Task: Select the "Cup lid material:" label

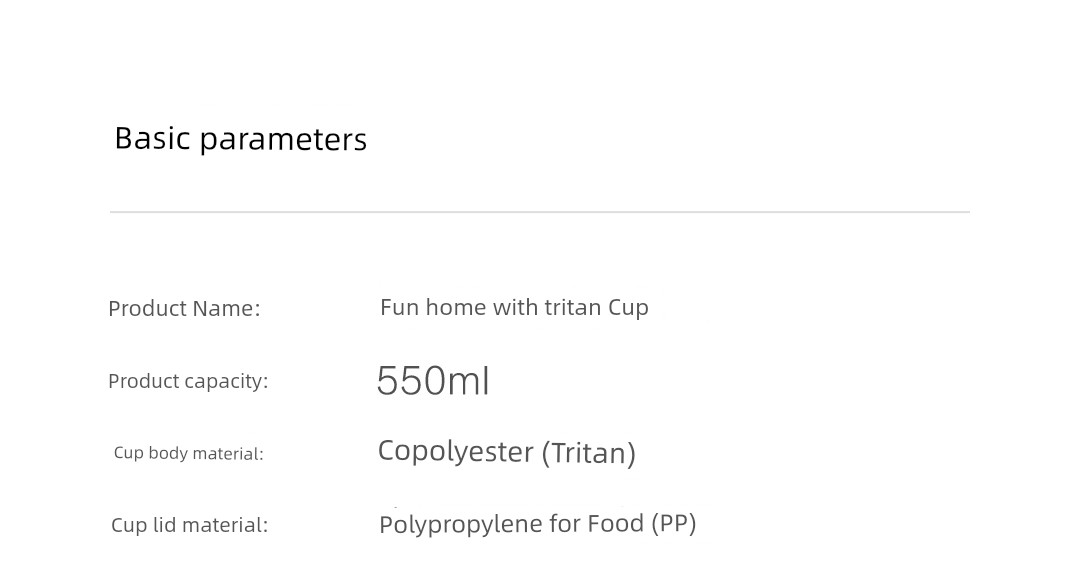Action: 189,525
